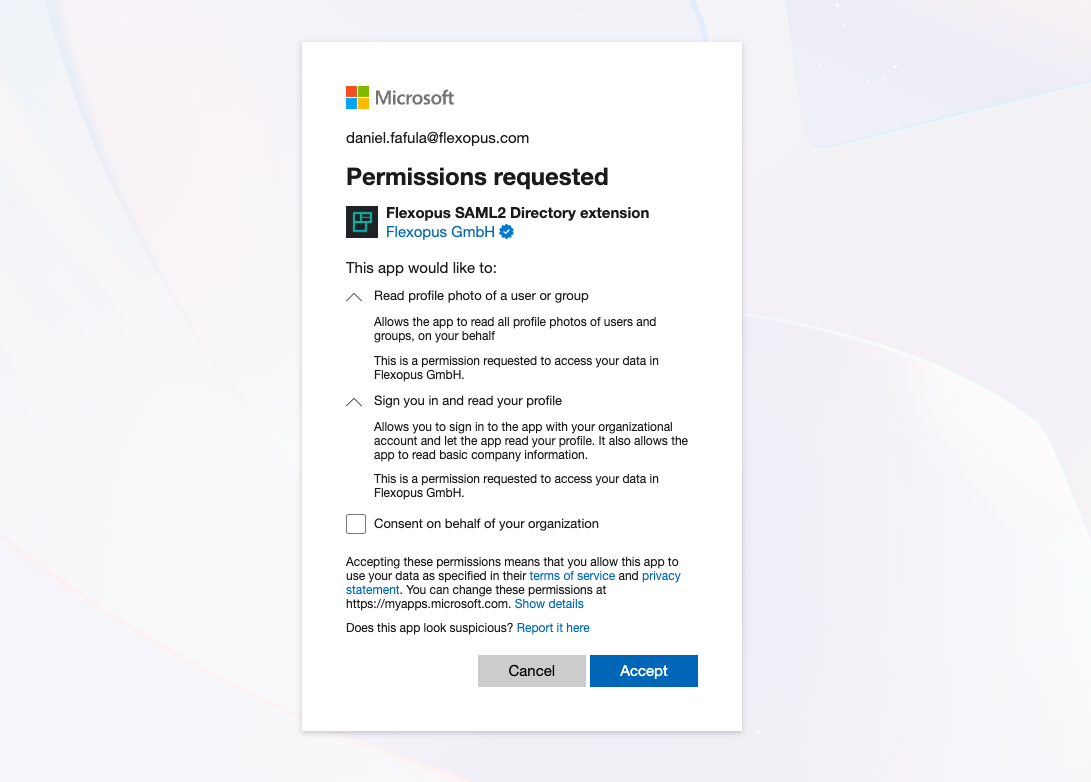Image resolution: width=1091 pixels, height=782 pixels.
Task: Click the Flexopus SAML2 Directory extension title
Action: (x=517, y=213)
